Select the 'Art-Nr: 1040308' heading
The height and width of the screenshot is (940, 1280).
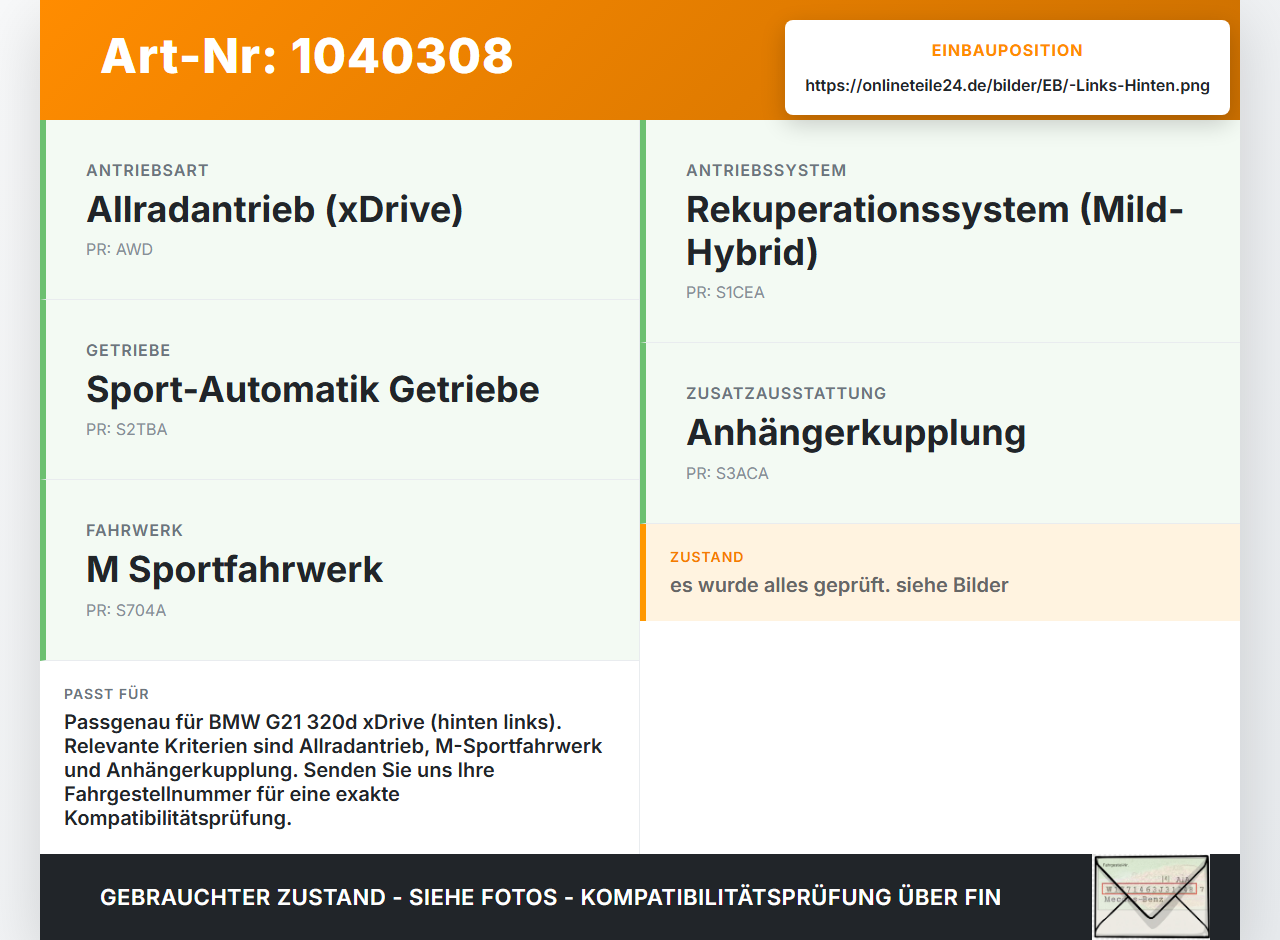pos(307,56)
